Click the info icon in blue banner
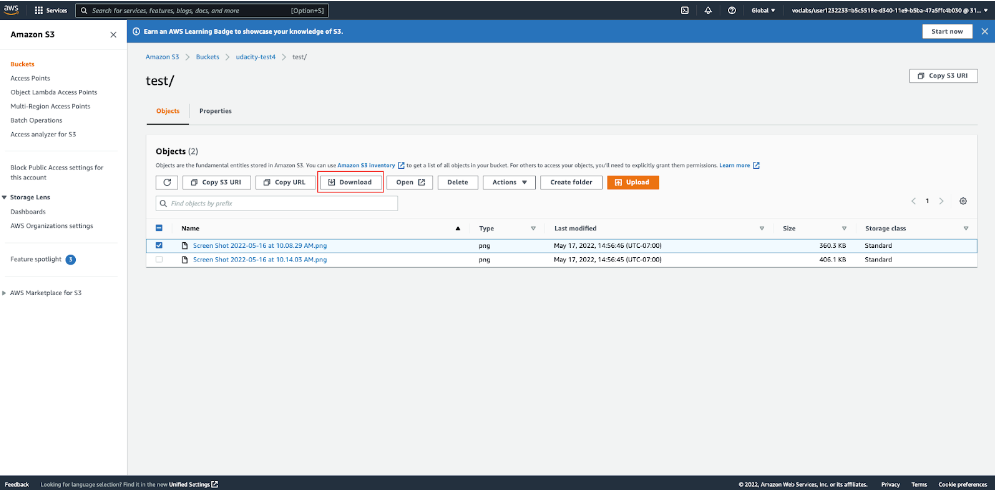996x490 pixels. pyautogui.click(x=136, y=31)
